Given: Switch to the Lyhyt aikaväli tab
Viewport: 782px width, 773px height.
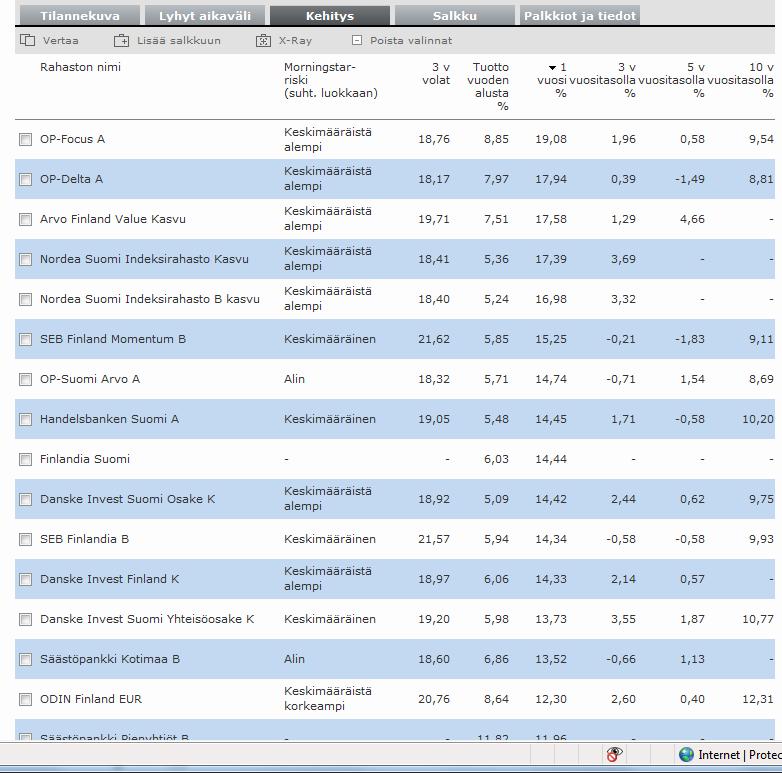Looking at the screenshot, I should [204, 16].
